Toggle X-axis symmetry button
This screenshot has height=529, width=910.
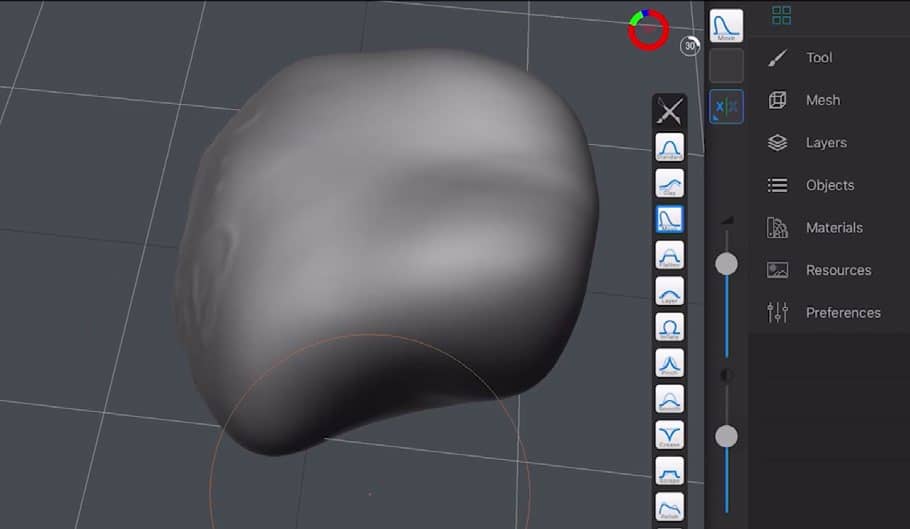pos(726,106)
